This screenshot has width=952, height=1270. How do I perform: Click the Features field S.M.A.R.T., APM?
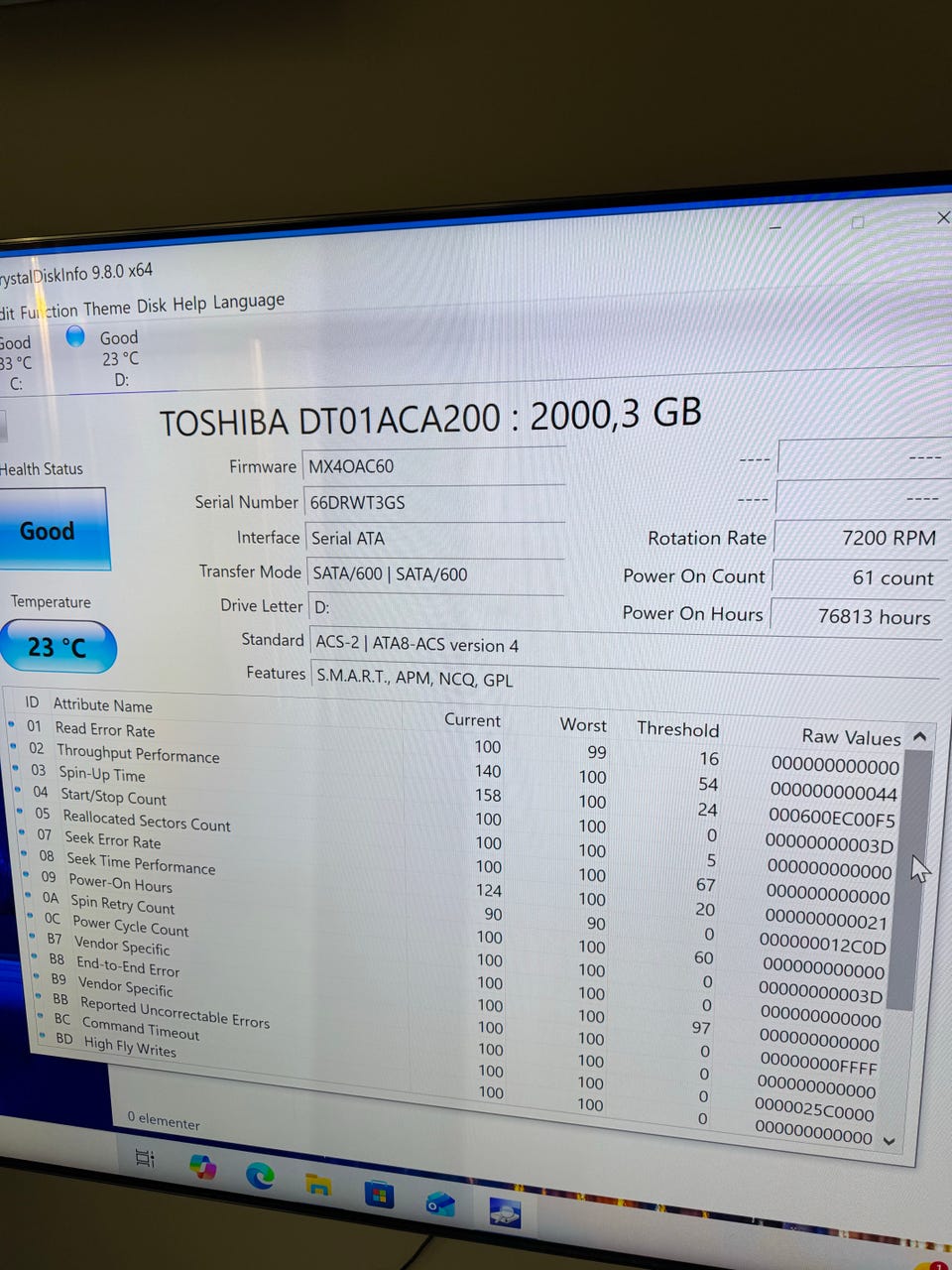click(626, 680)
